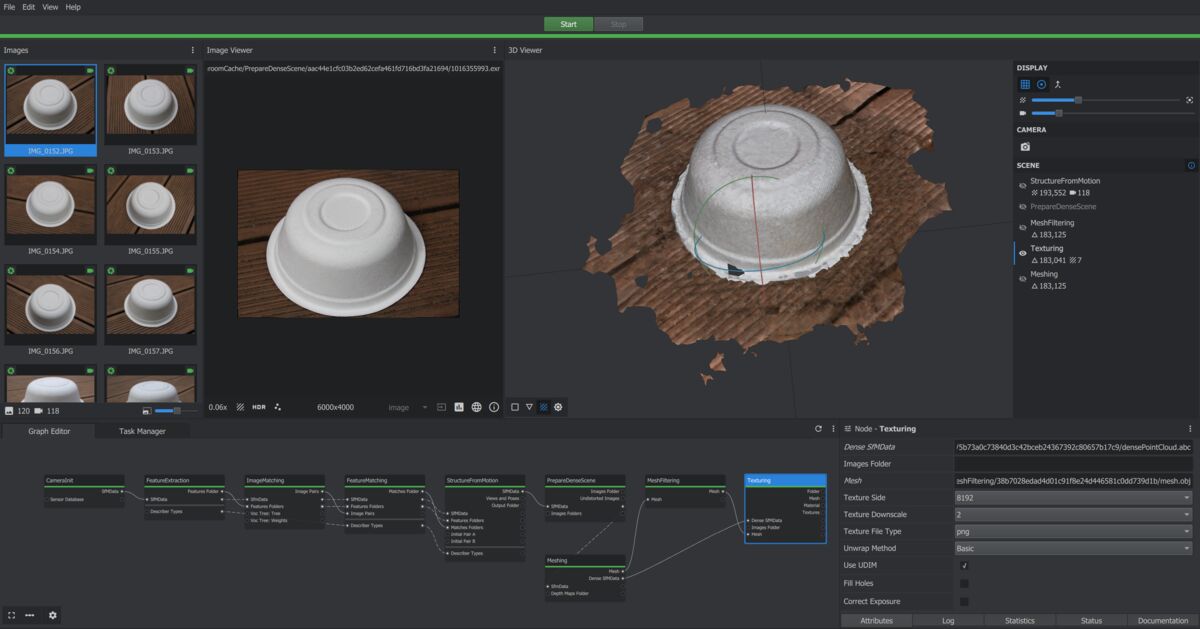Select the IMG_0153.JPG thumbnail

150,107
